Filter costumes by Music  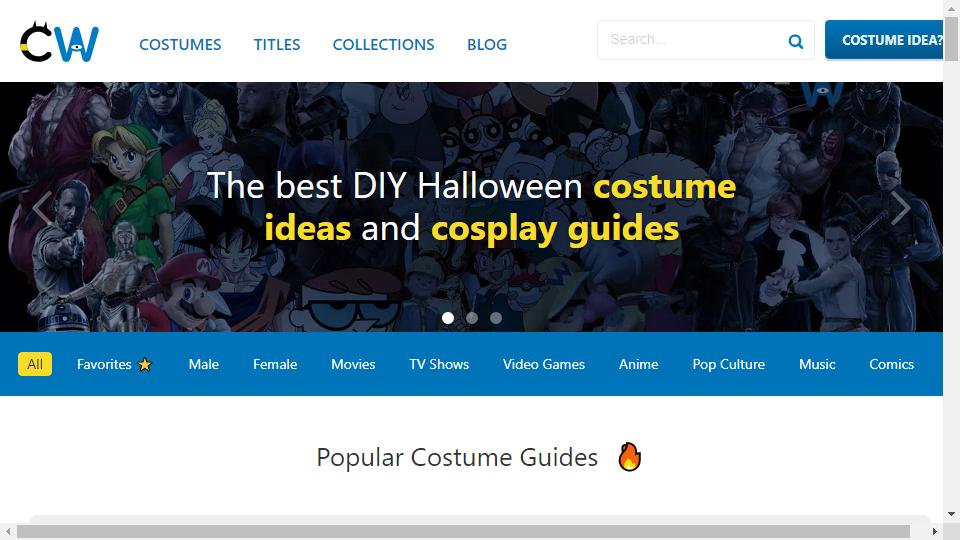click(817, 364)
